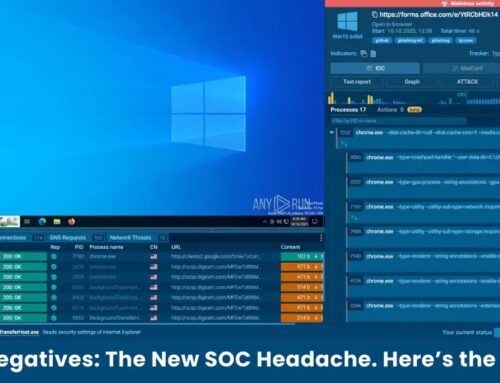Click the Malicious activity warning icon
Viewport: 500px width, 383px height.
click(444, 4)
